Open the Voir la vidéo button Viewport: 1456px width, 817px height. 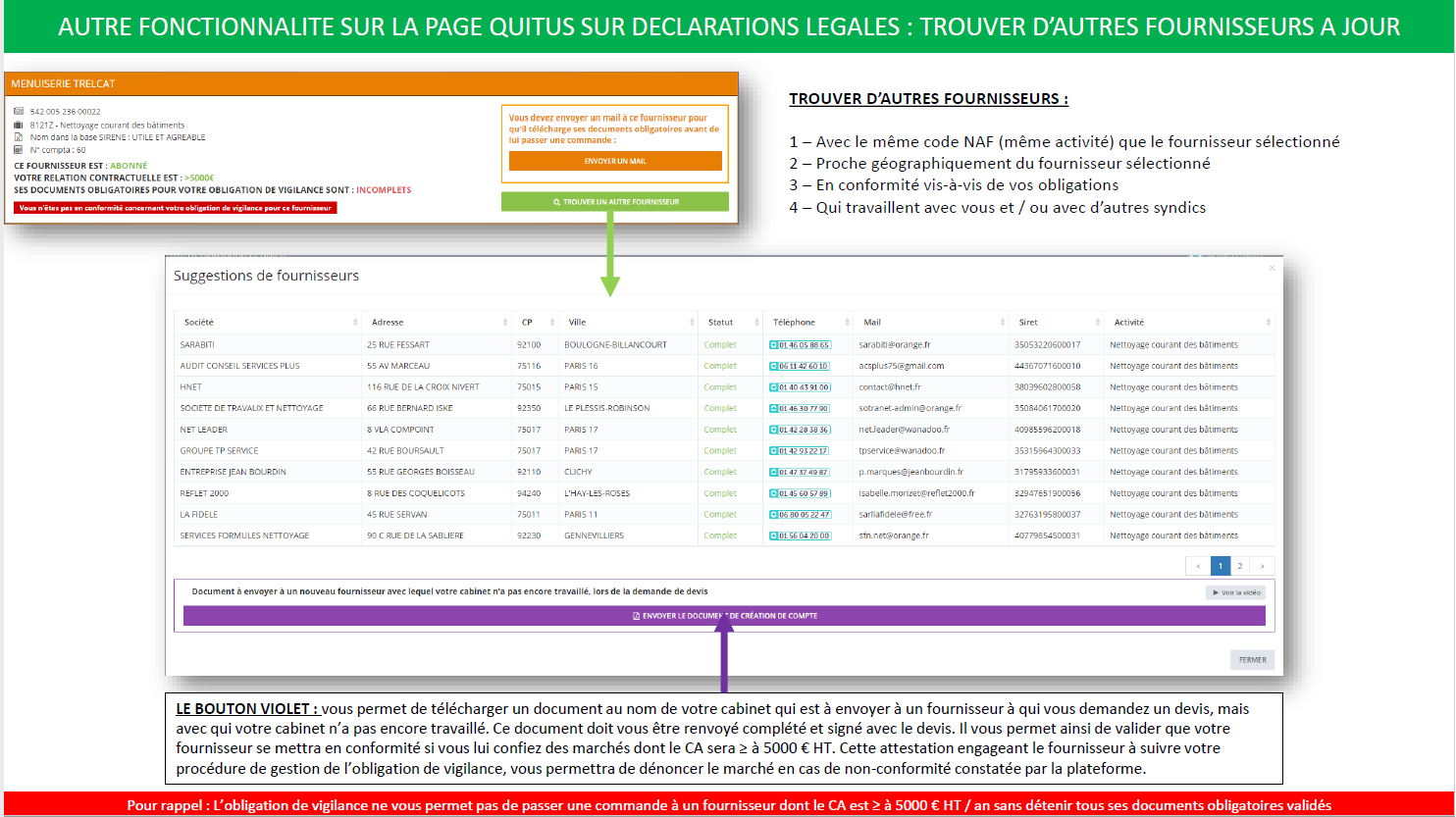pos(1235,592)
